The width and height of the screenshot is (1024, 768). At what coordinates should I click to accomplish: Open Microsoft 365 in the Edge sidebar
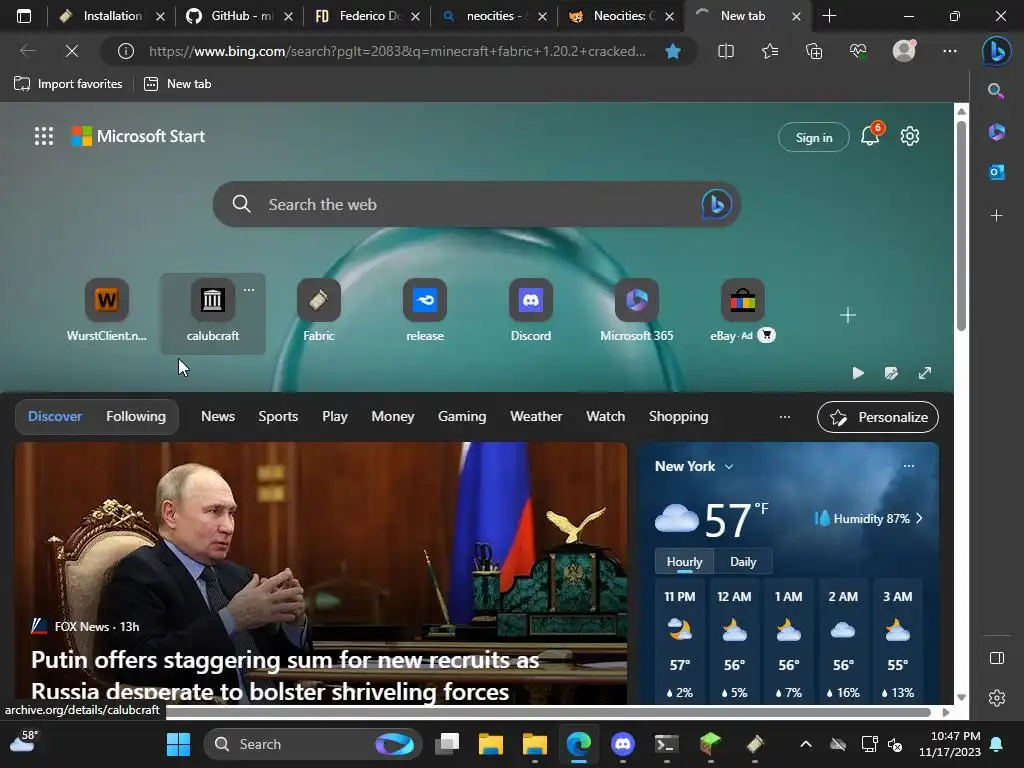pos(996,132)
